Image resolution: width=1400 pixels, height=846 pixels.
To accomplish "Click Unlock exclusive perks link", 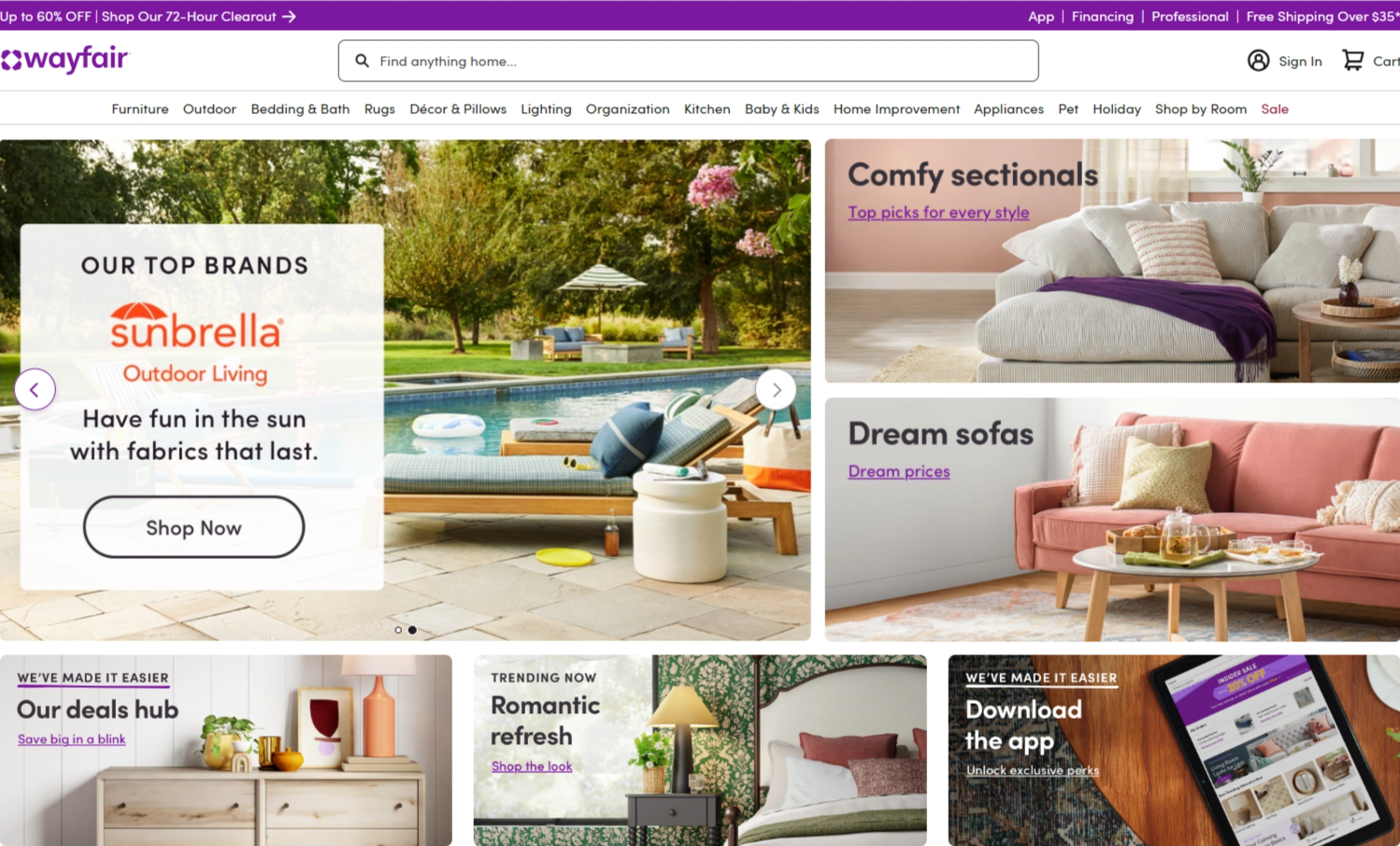I will pos(1033,770).
